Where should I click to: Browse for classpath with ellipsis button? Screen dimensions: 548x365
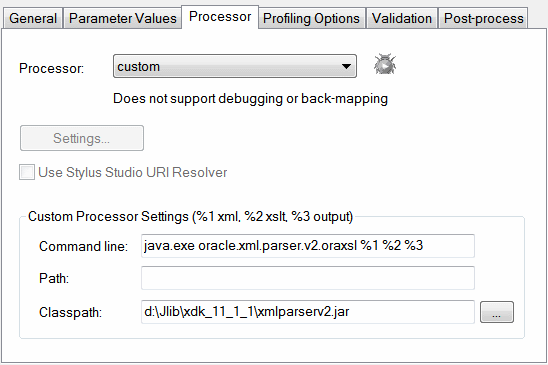coord(497,312)
